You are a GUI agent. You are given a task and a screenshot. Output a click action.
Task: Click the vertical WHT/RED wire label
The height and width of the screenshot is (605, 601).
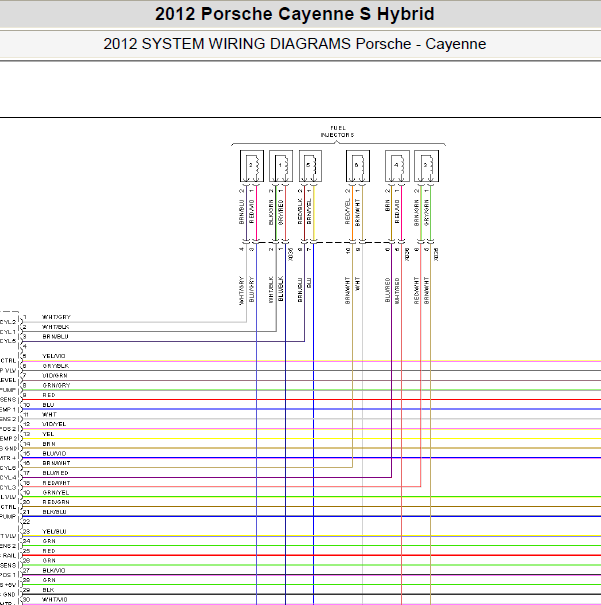click(x=397, y=290)
